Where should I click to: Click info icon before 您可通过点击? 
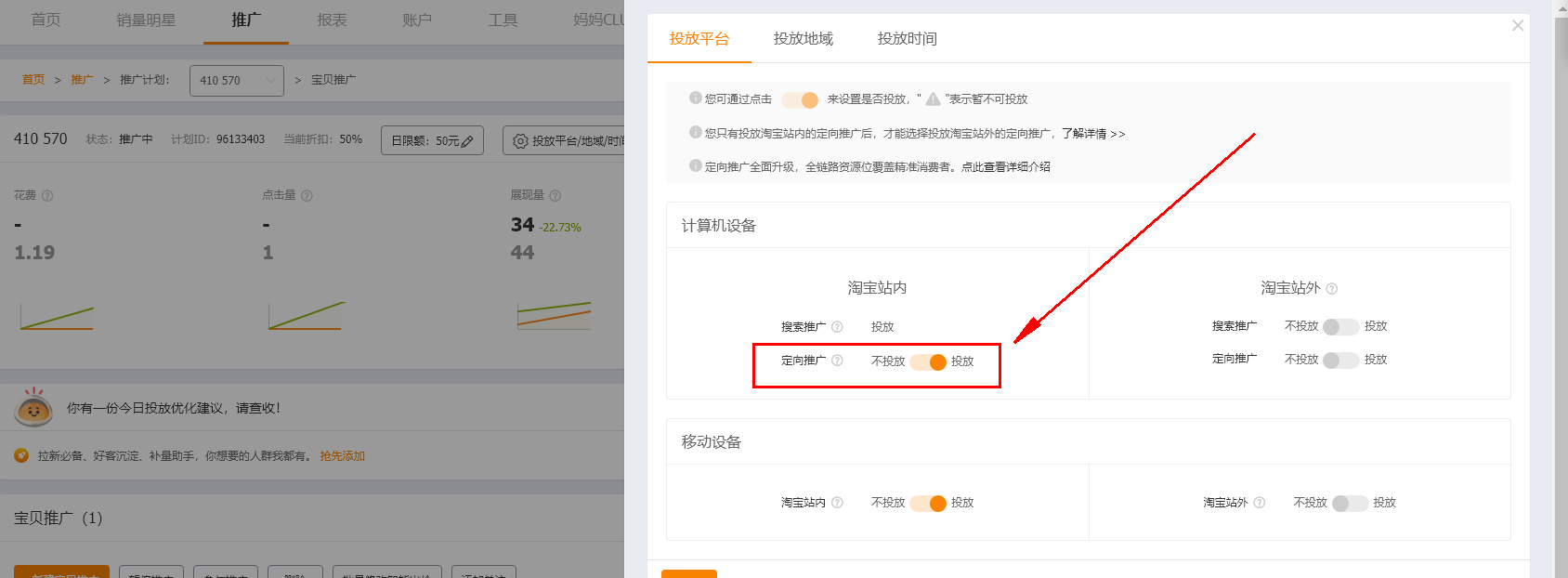pos(695,98)
